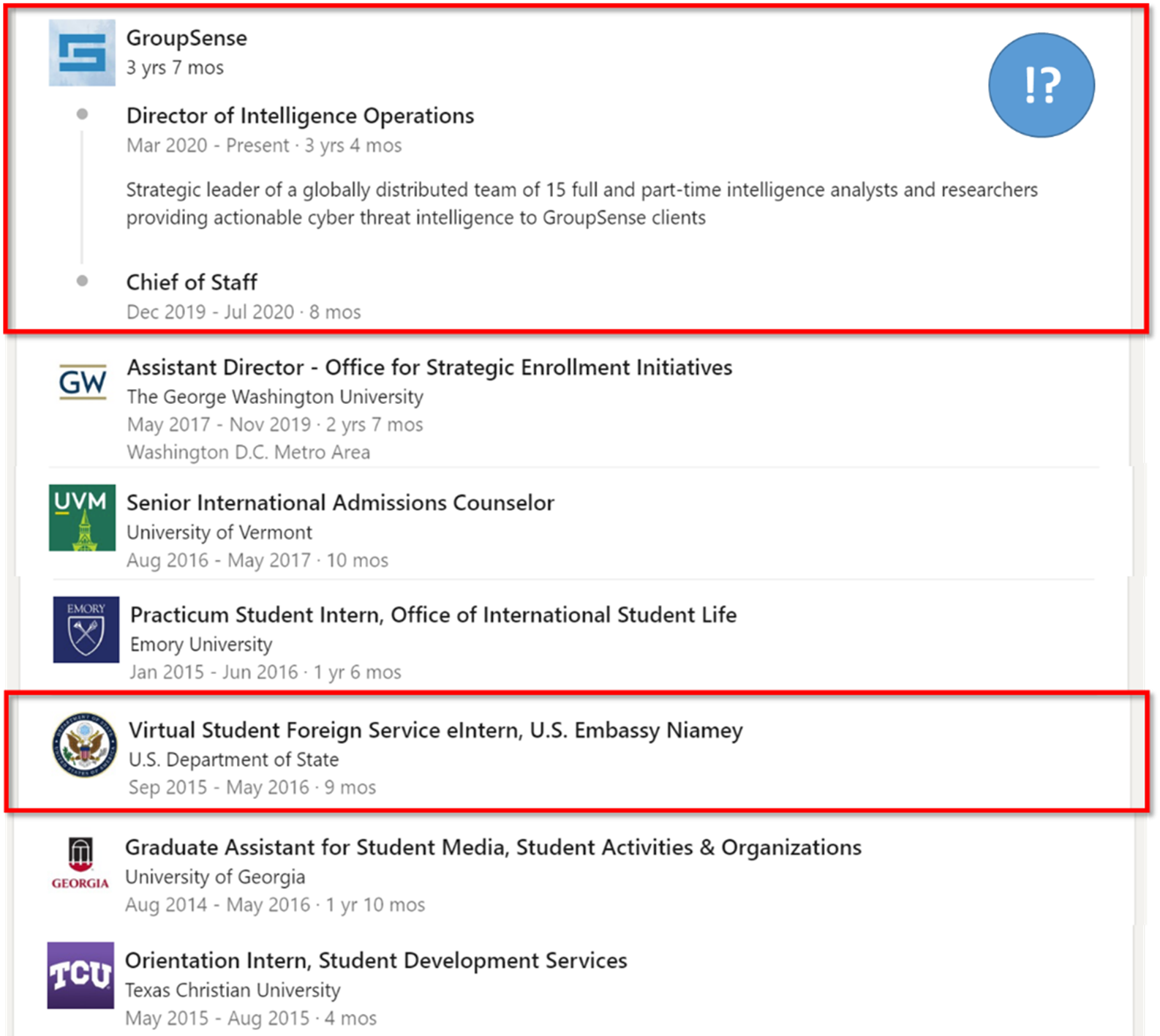Image resolution: width=1160 pixels, height=1036 pixels.
Task: Open the Practicum Student Intern position title
Action: pos(433,615)
